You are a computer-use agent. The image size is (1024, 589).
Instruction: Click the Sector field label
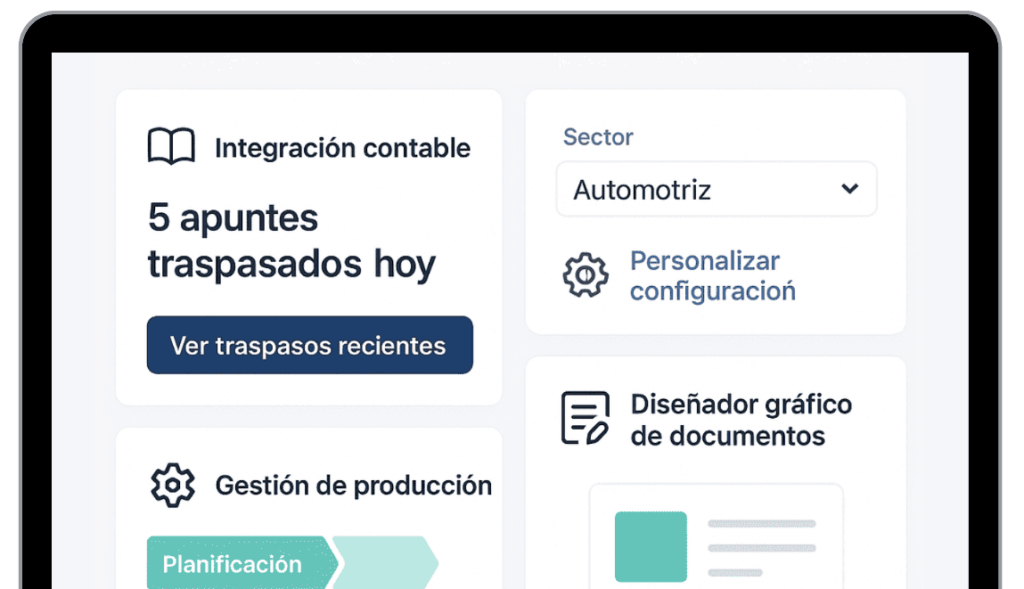tap(598, 137)
